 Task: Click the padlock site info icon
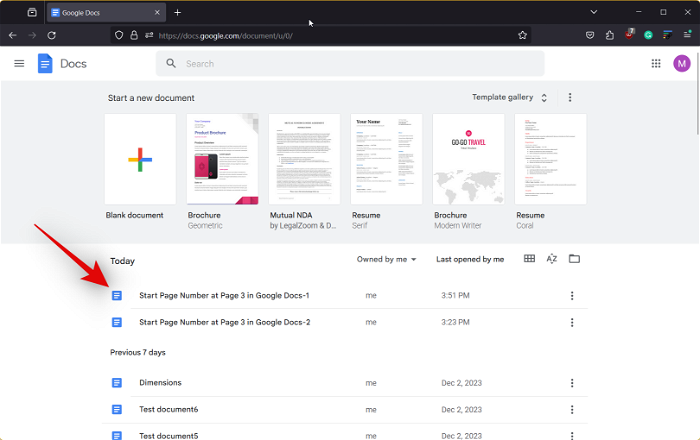pyautogui.click(x=134, y=35)
